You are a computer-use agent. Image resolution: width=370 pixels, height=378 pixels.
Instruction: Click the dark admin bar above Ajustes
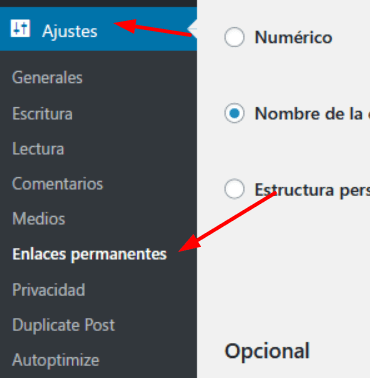pyautogui.click(x=98, y=3)
